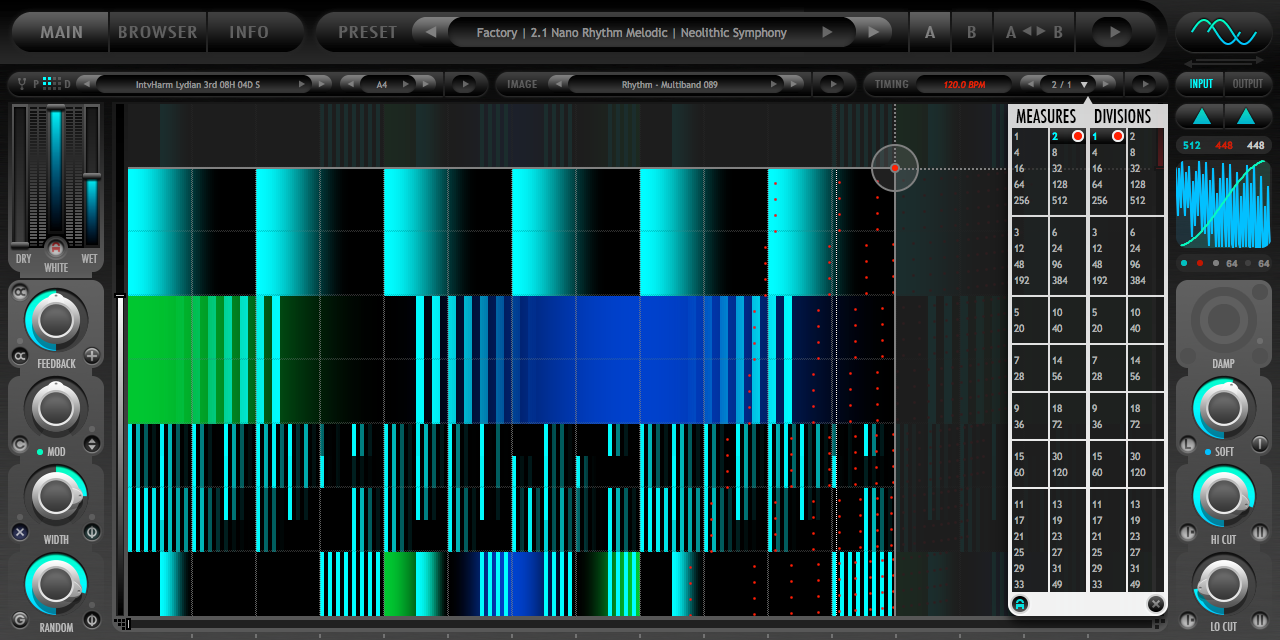Click the far right next preset arrow
This screenshot has height=640, width=1280.
[x=873, y=32]
